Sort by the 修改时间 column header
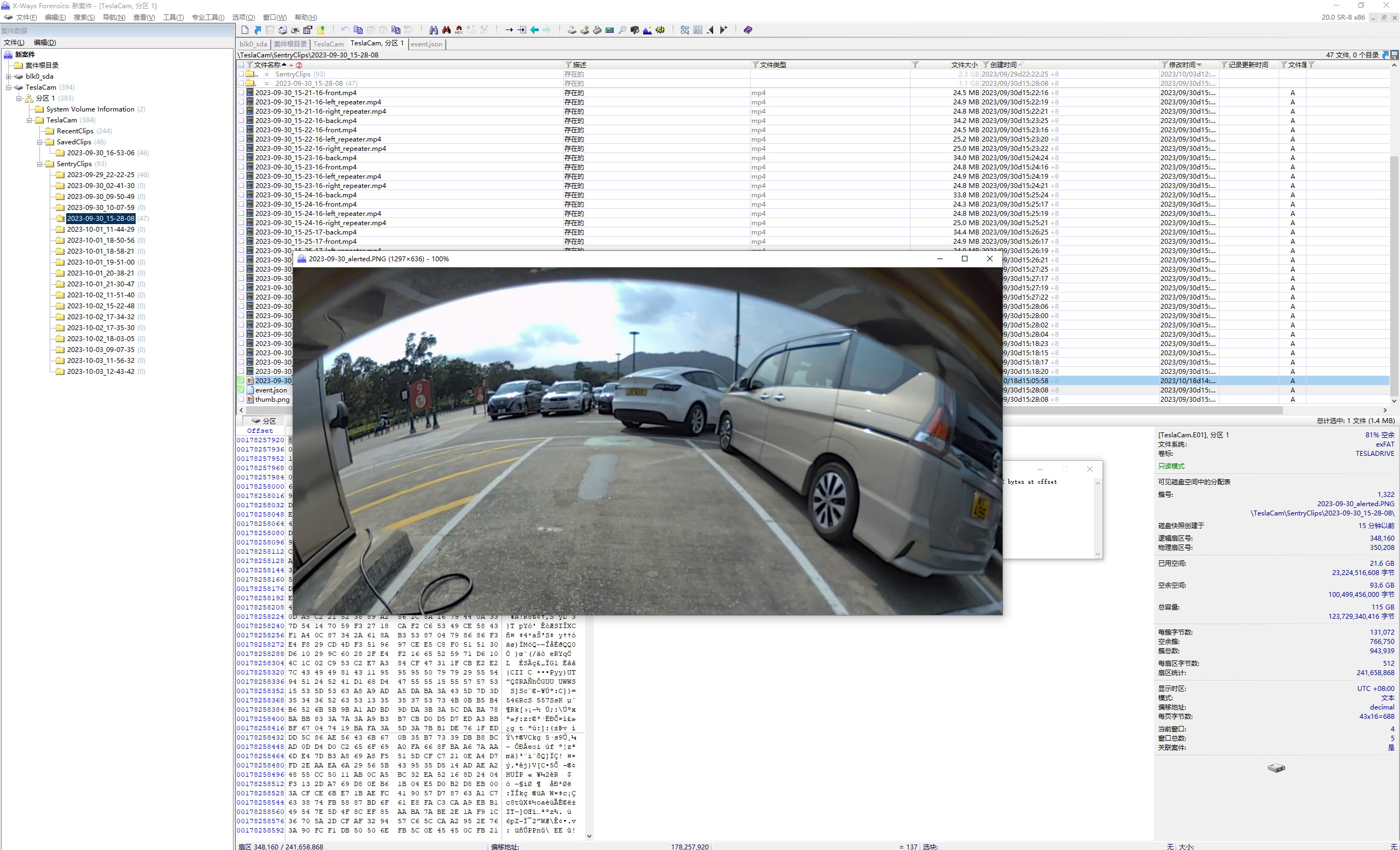Image resolution: width=1400 pixels, height=850 pixels. coord(1182,65)
